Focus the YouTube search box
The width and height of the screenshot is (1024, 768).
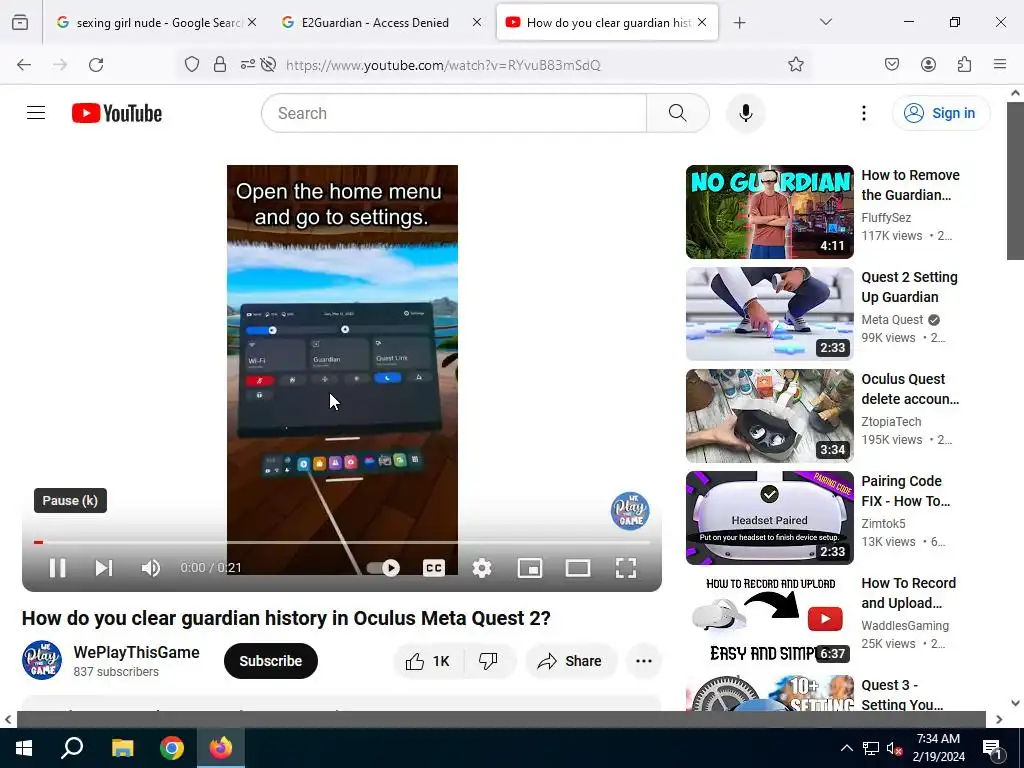coord(454,113)
